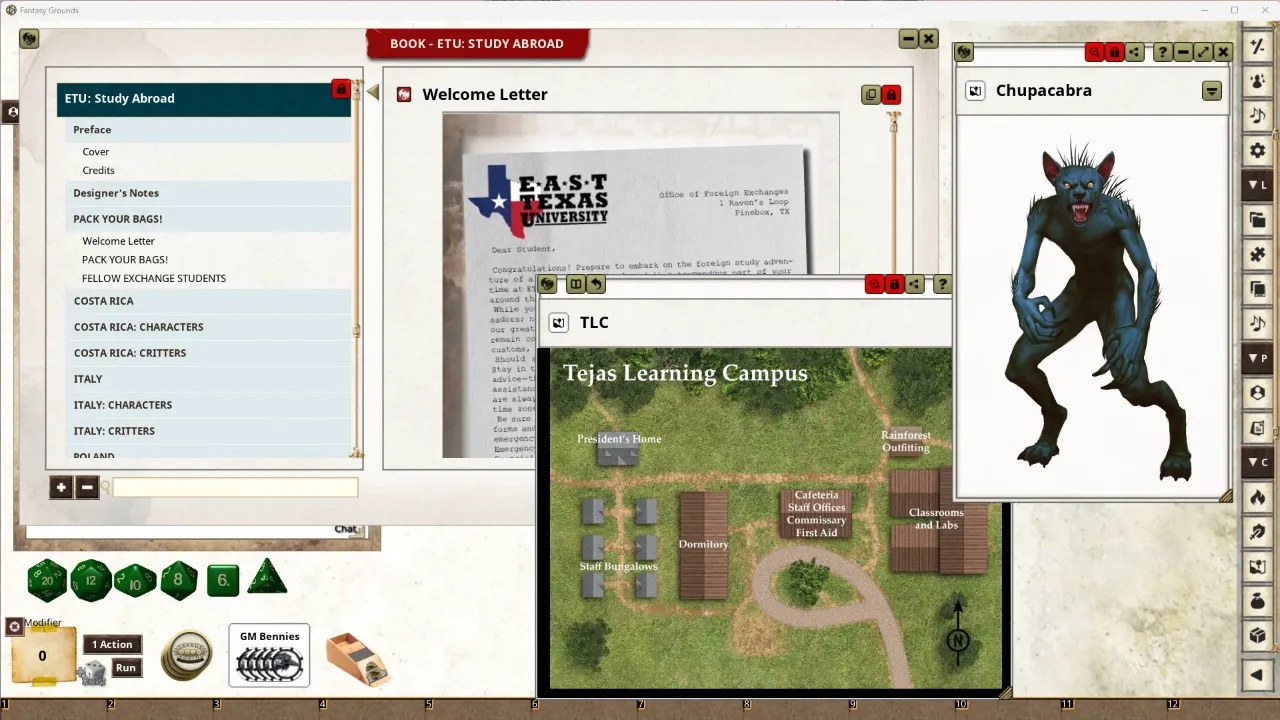Roll the green d20 die
The height and width of the screenshot is (720, 1280).
[46, 581]
